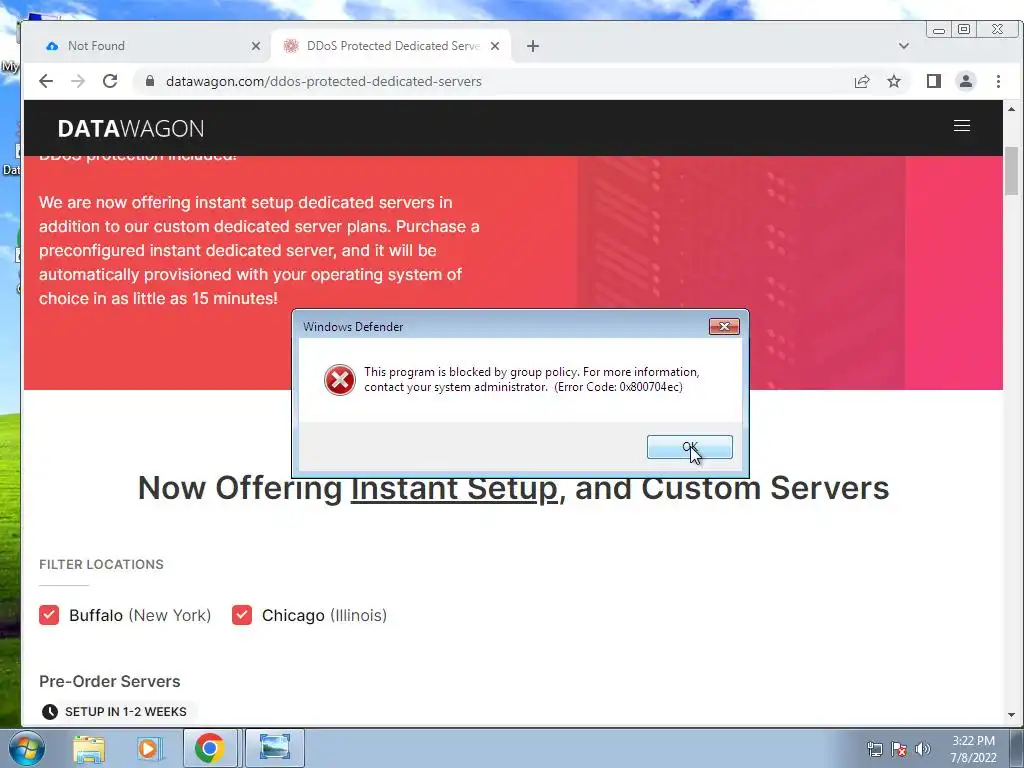Share this page using the share icon

tap(862, 81)
